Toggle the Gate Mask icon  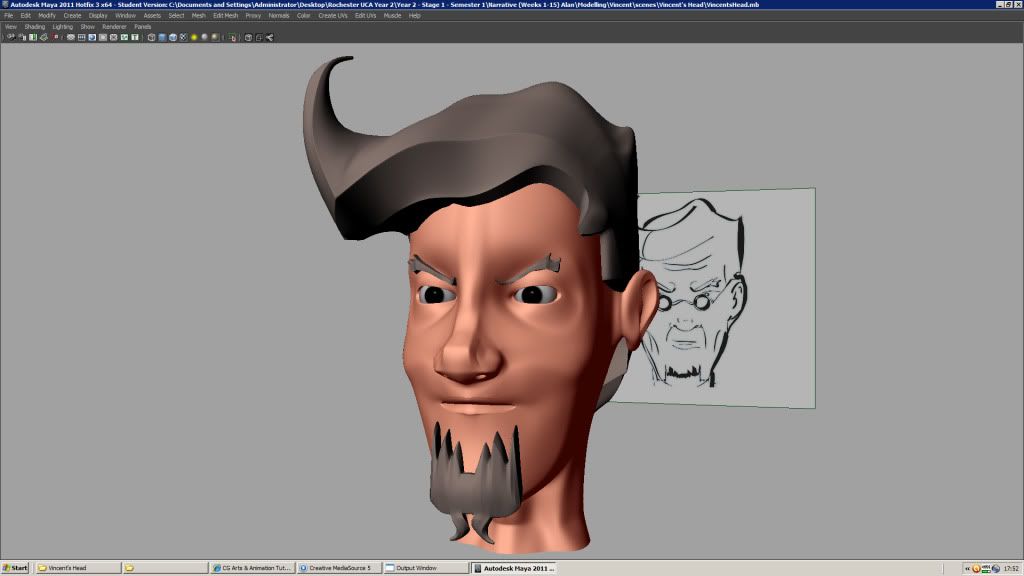click(103, 37)
